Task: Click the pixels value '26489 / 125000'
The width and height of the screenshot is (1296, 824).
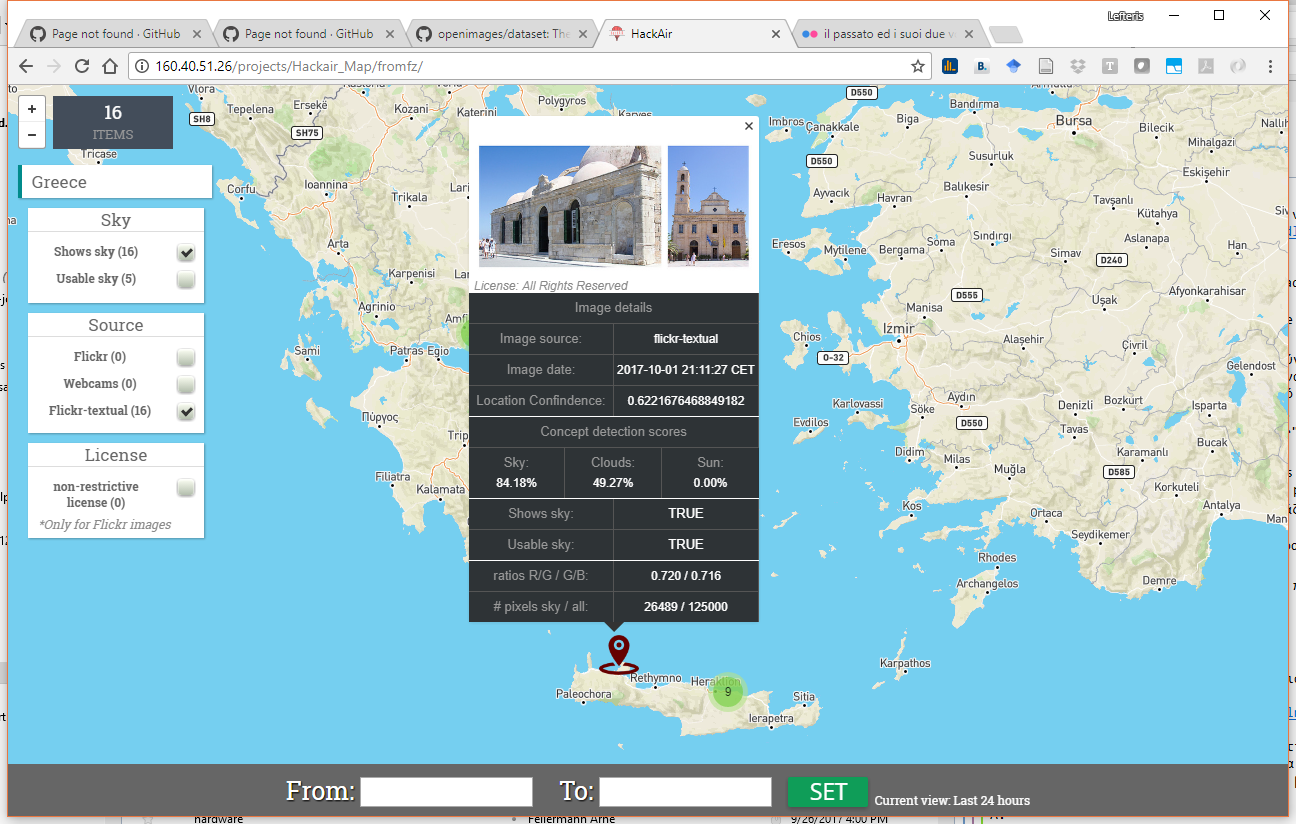Action: click(x=686, y=607)
